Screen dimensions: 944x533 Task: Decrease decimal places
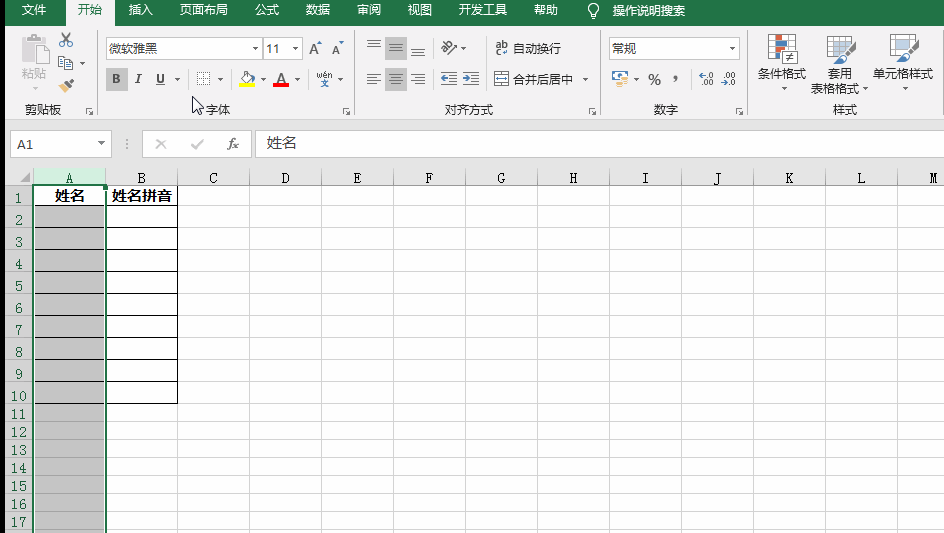[728, 79]
